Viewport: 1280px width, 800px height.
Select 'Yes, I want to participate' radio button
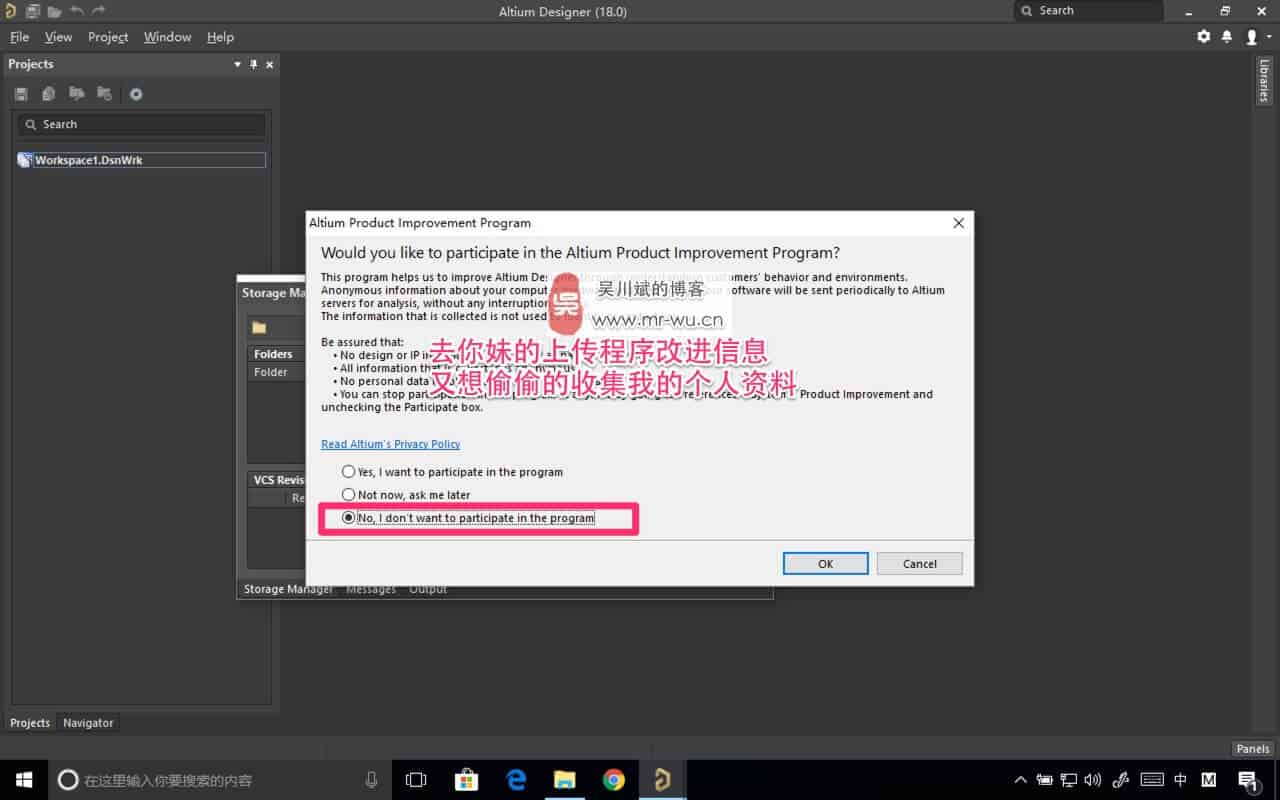[x=348, y=472]
